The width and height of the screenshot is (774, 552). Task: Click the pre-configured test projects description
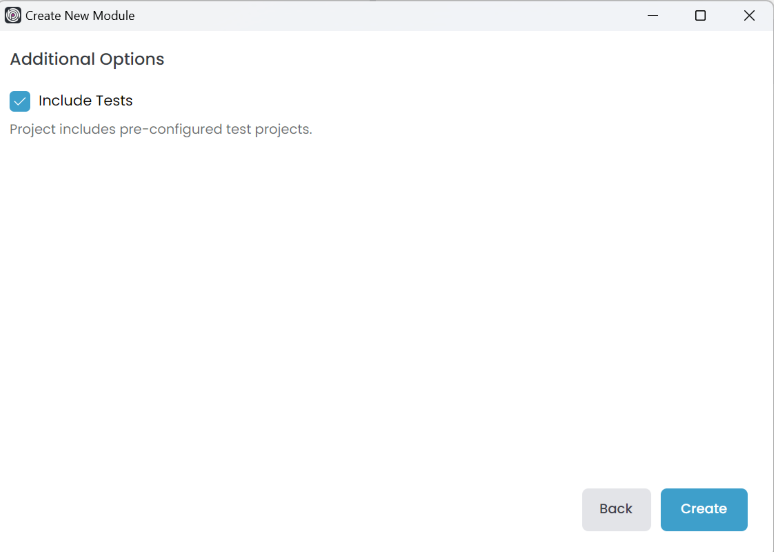pos(161,129)
